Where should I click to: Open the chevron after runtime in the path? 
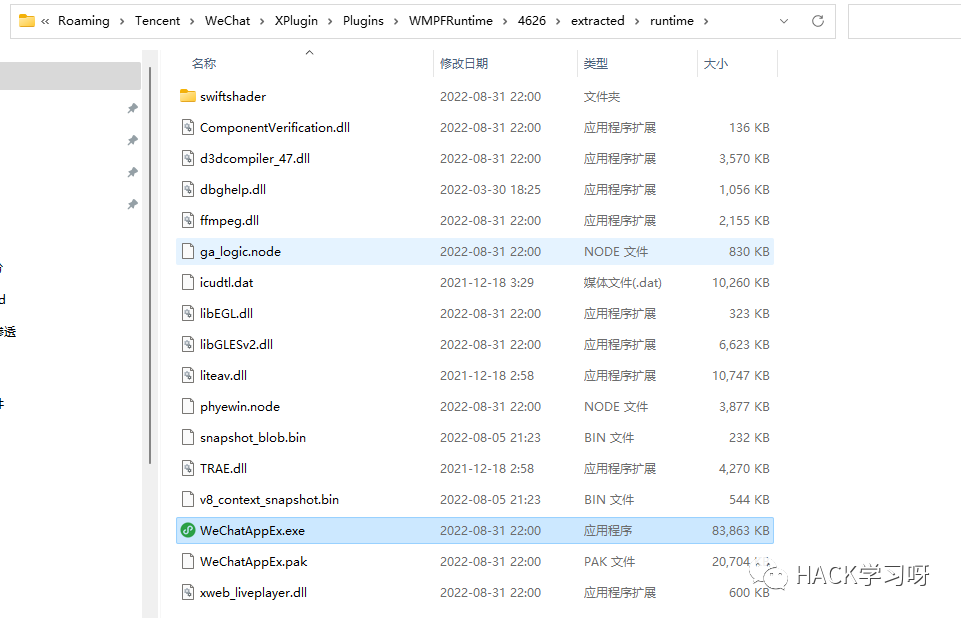point(706,21)
